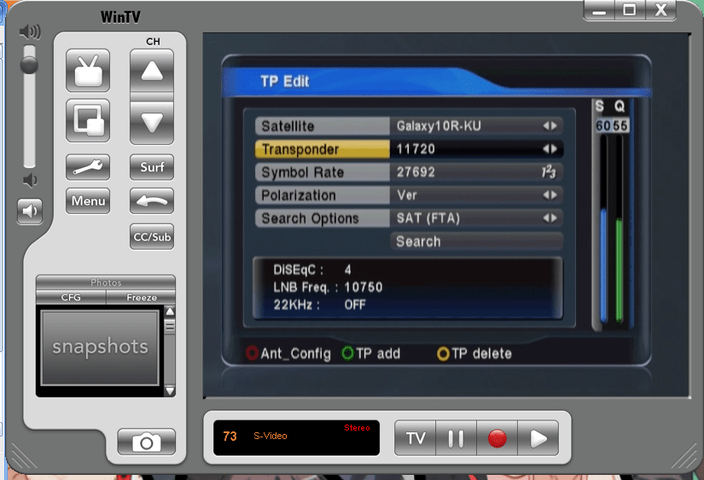Image resolution: width=704 pixels, height=480 pixels.
Task: Click the TP Edit title
Action: 285,81
